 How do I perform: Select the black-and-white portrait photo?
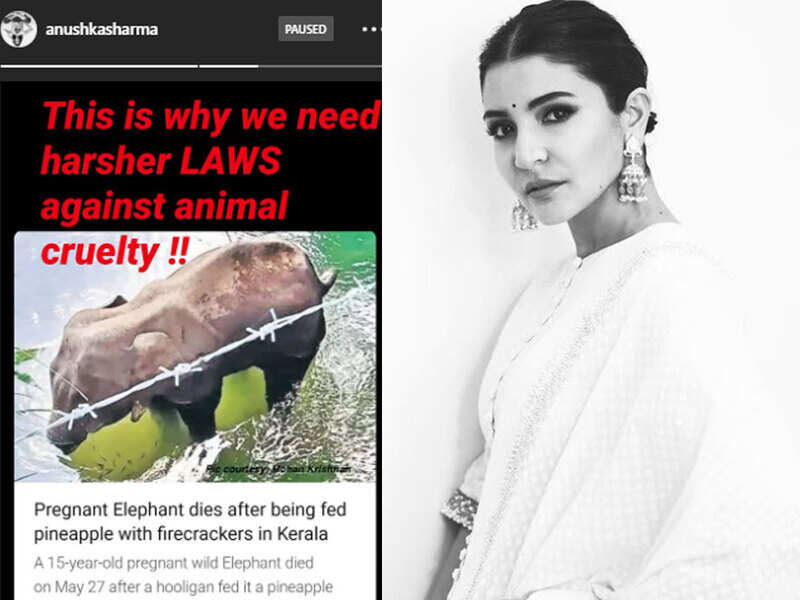pyautogui.click(x=591, y=300)
